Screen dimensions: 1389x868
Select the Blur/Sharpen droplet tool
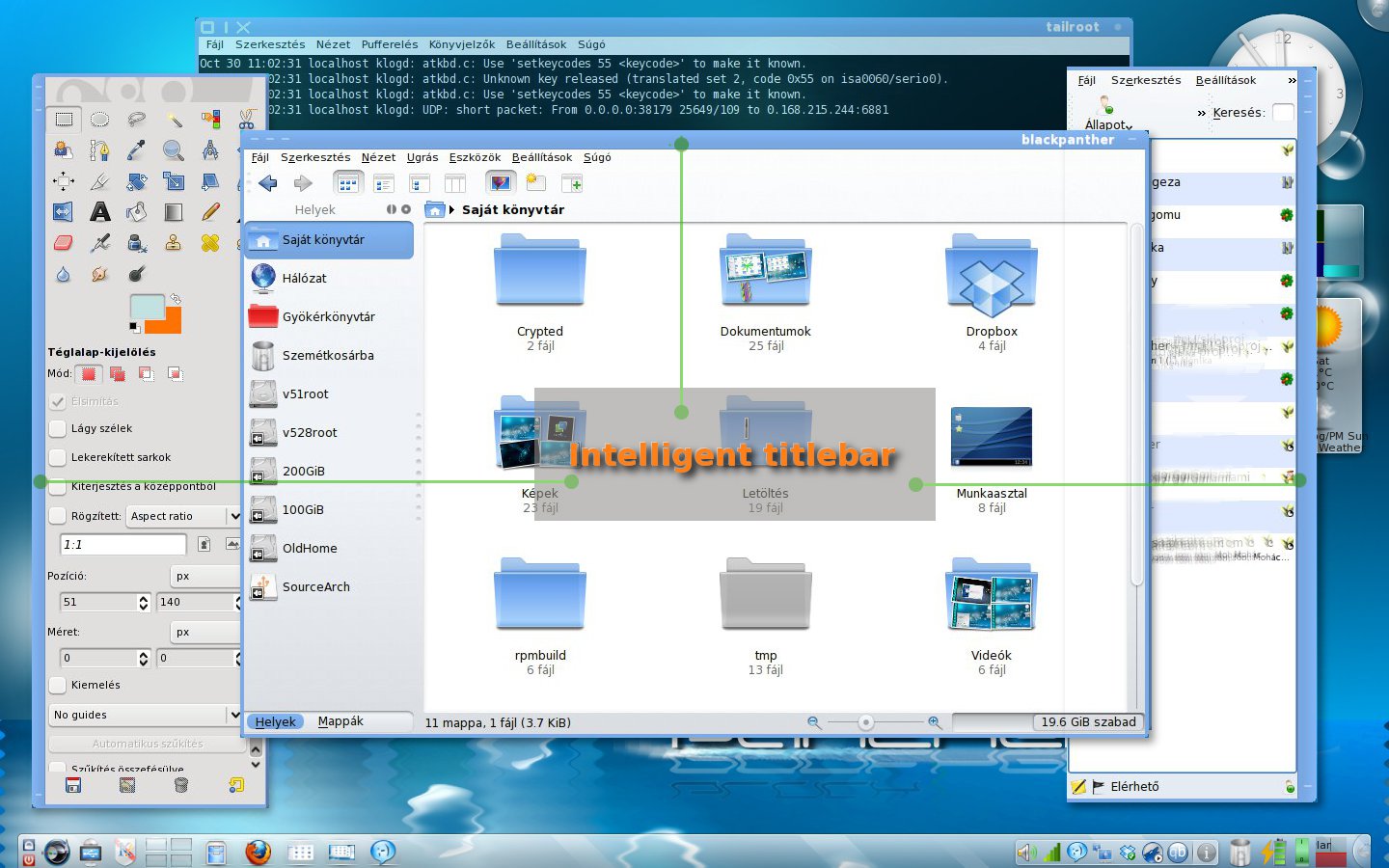(64, 274)
